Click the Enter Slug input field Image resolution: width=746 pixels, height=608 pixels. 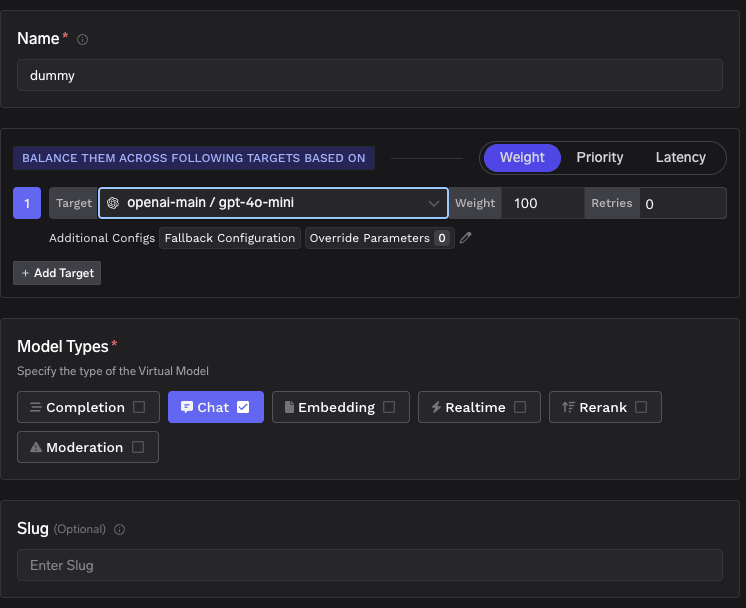point(370,565)
